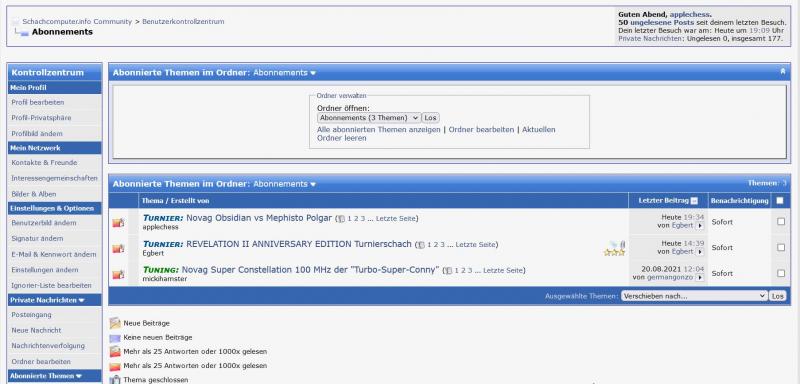Go to last post by germangonzo

[699, 277]
